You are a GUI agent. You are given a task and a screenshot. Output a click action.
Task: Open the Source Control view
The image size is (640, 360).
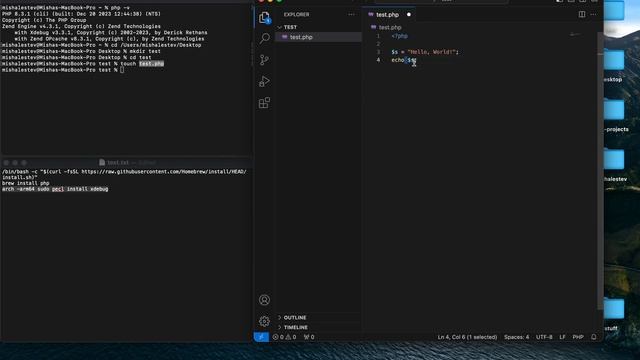(x=264, y=60)
